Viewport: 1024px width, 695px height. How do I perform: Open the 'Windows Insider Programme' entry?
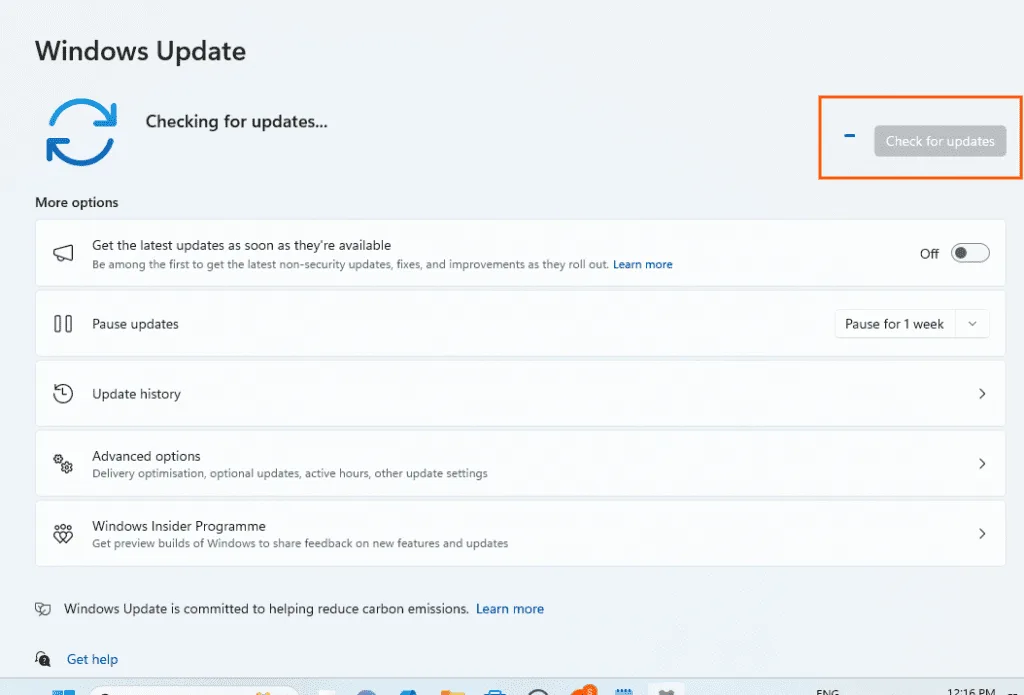tap(520, 534)
